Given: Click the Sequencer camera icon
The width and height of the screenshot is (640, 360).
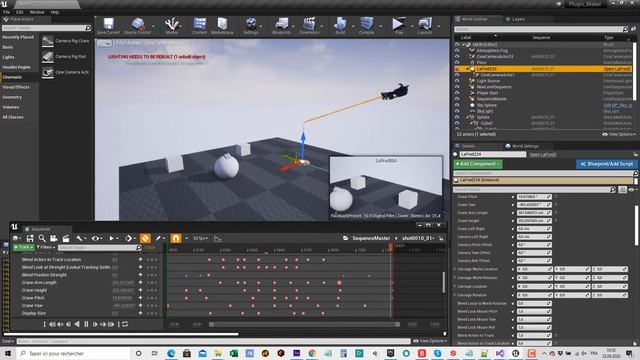Looking at the screenshot, I should coord(53,238).
